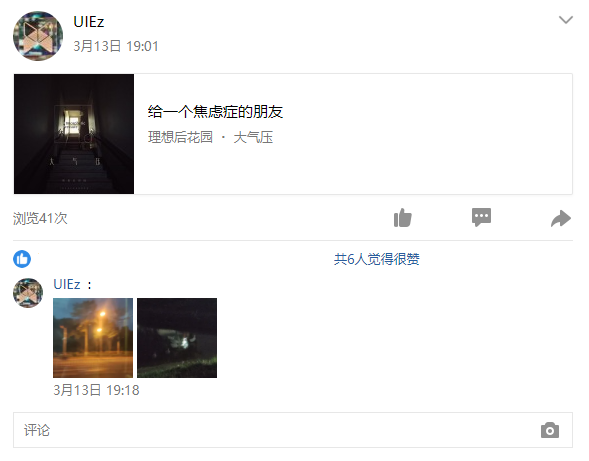The image size is (589, 461).
Task: Open comments via speech bubble icon
Action: 481,217
